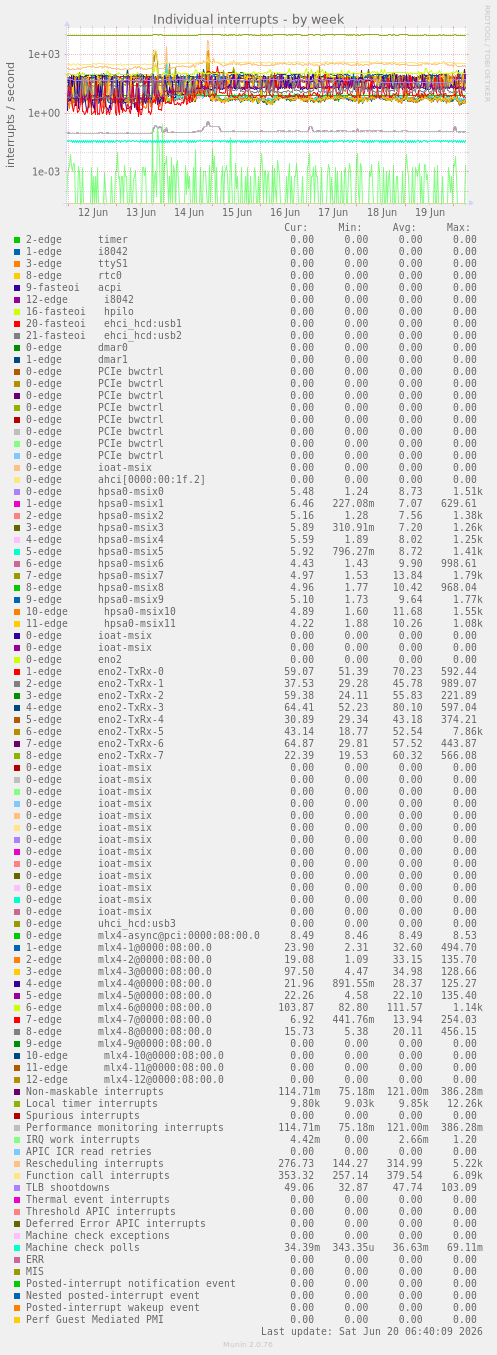The width and height of the screenshot is (497, 1355).
Task: Select the 'Threshold APIC interrupts' legend entry
Action: (x=101, y=1212)
